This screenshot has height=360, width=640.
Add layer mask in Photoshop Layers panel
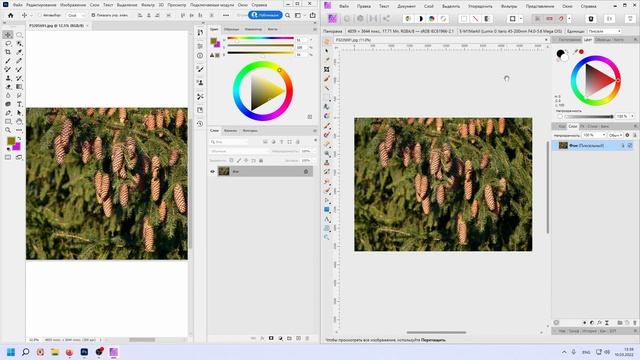point(271,338)
